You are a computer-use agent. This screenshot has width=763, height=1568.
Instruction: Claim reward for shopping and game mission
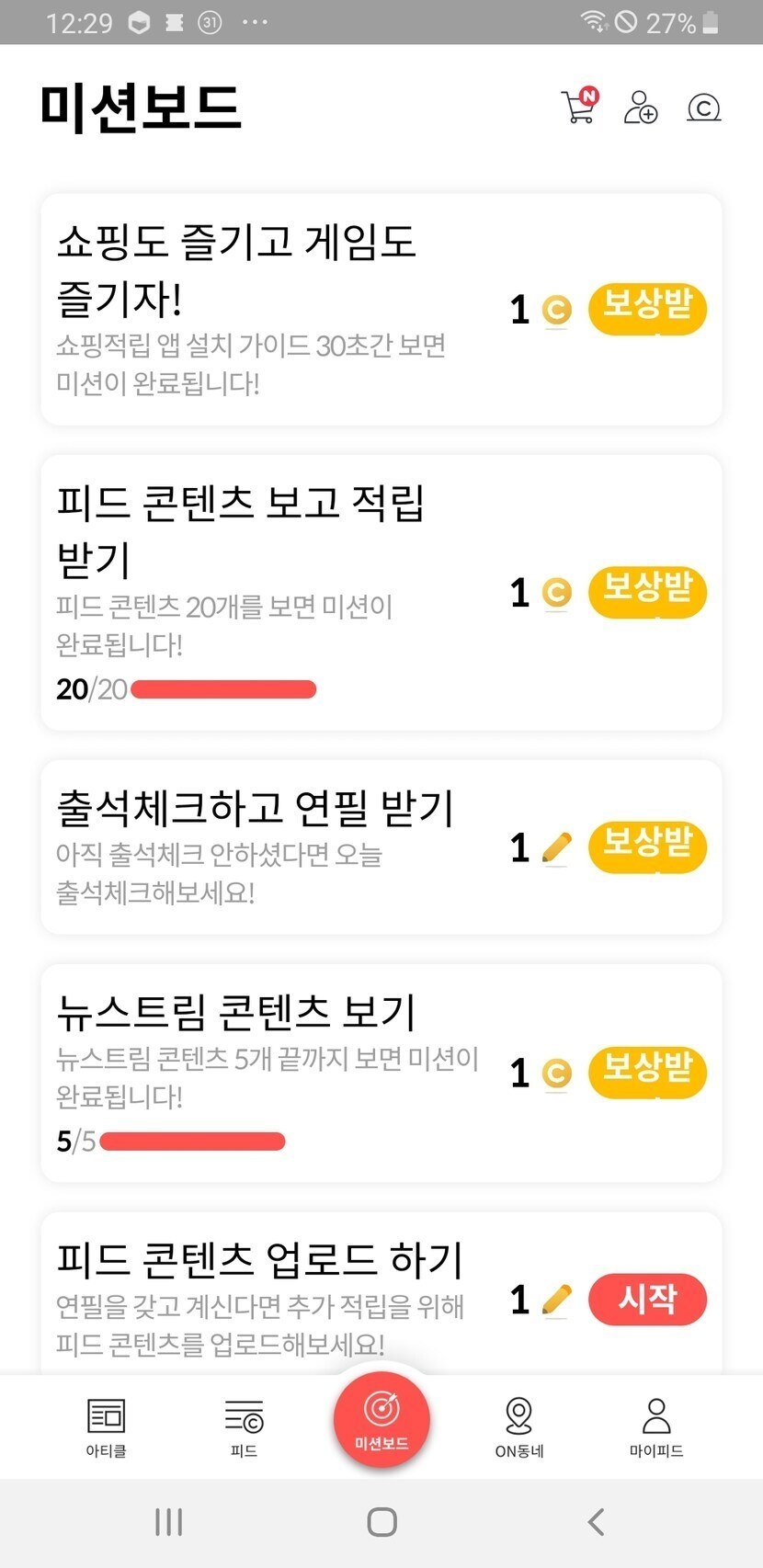tap(647, 309)
